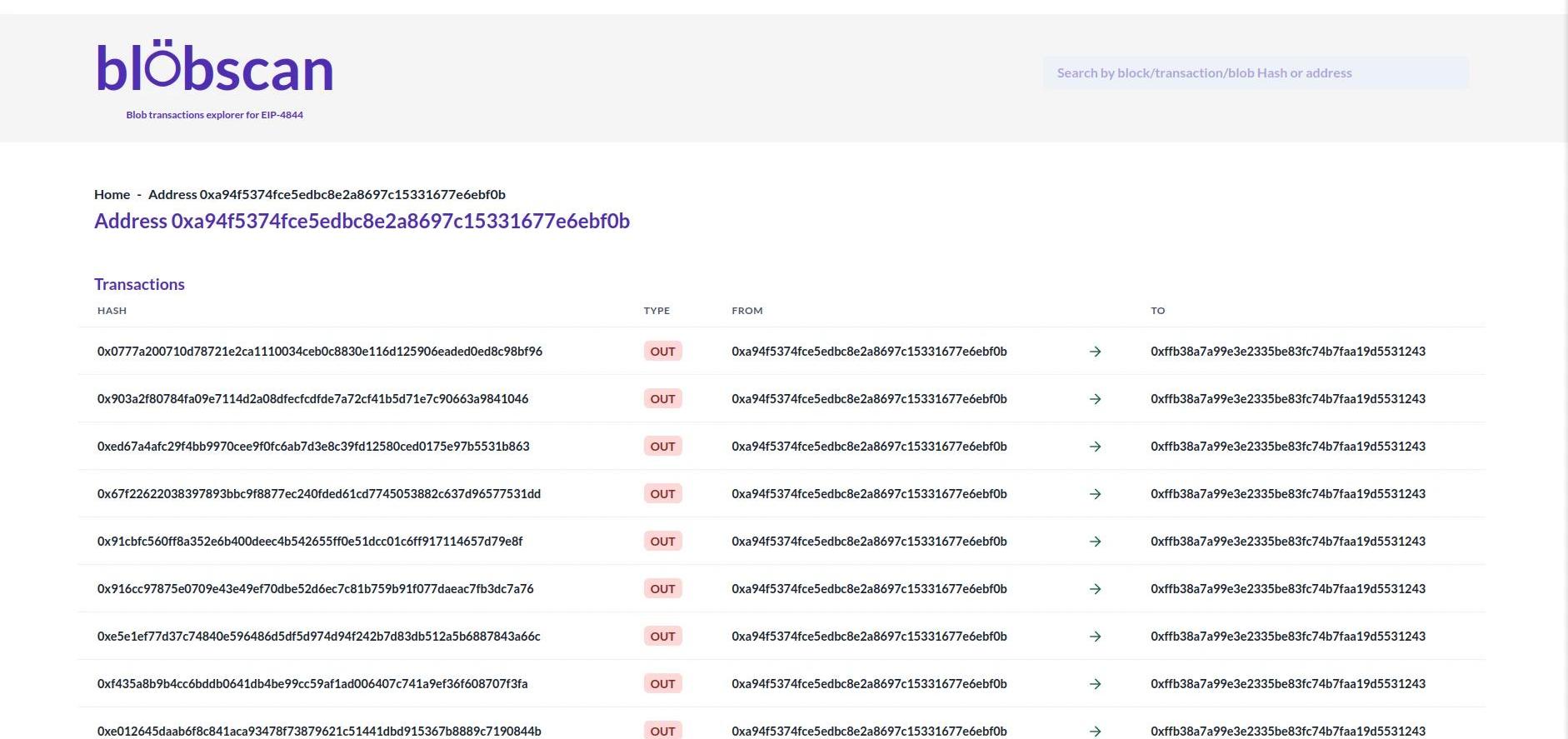Click the arrow icon in 0xed67a4 row
The width and height of the screenshot is (1568, 739).
(x=1096, y=447)
